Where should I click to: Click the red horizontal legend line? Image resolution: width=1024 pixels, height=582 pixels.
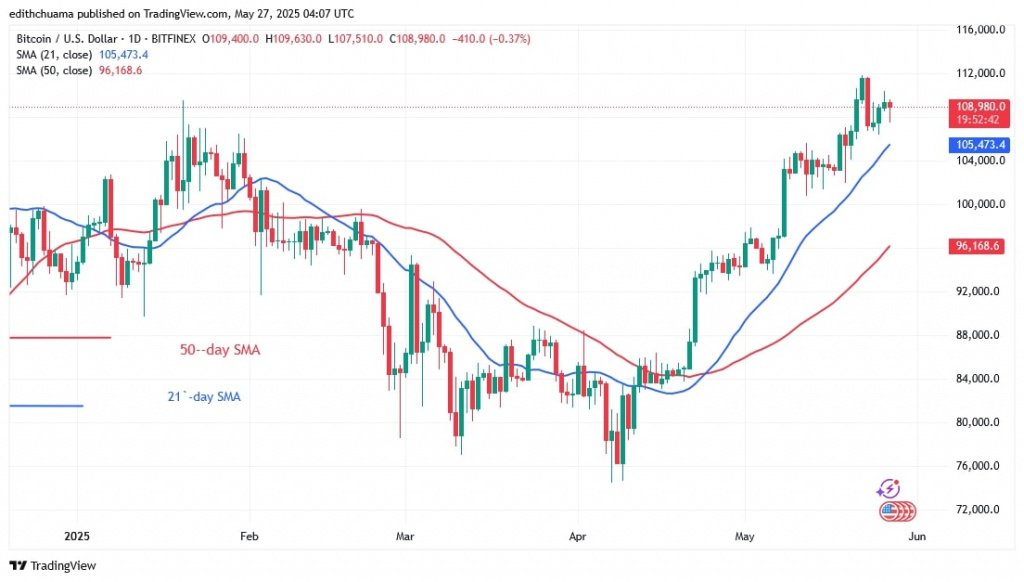(59, 337)
